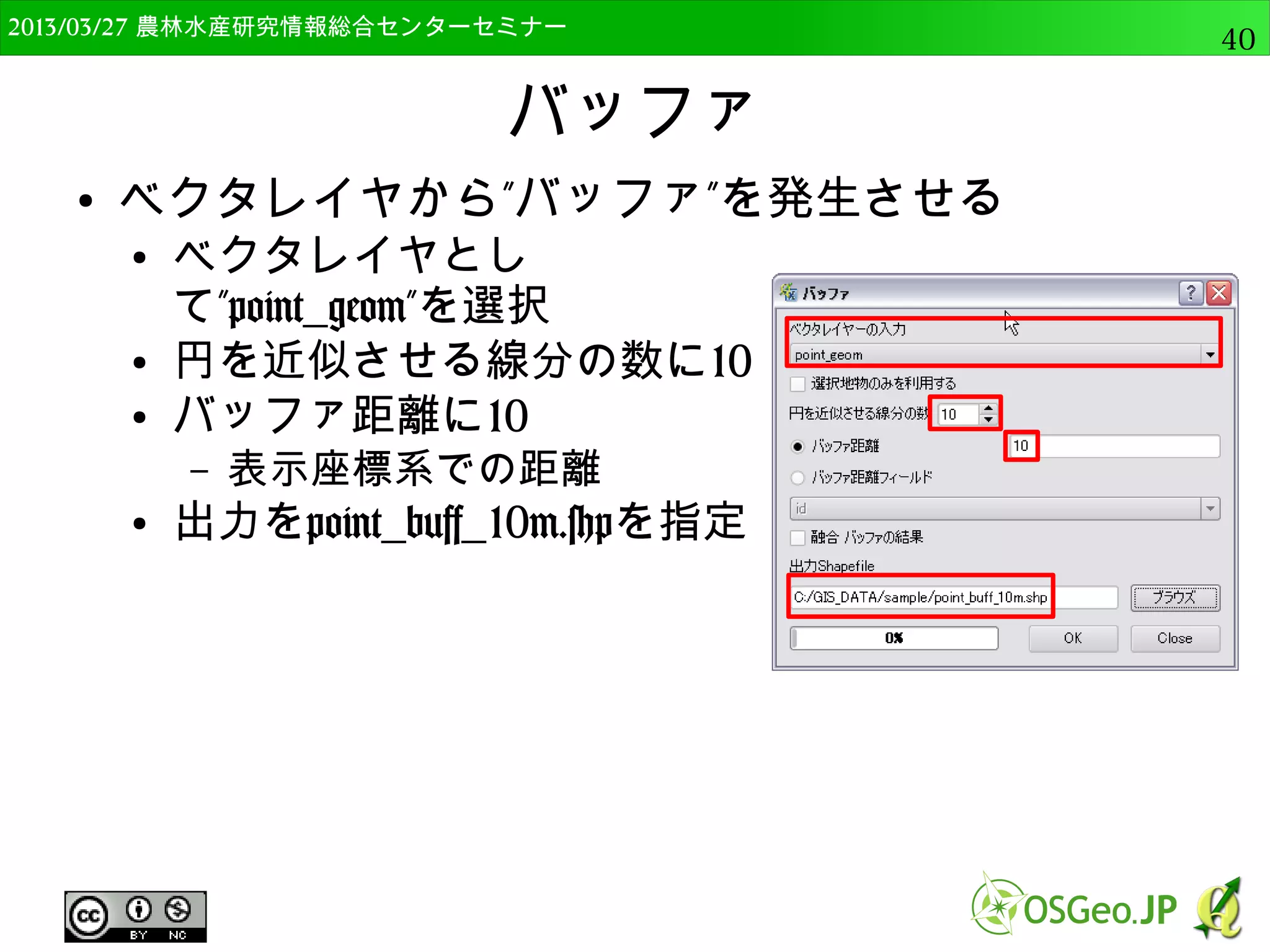
Task: Click the OK button
Action: pos(1073,638)
